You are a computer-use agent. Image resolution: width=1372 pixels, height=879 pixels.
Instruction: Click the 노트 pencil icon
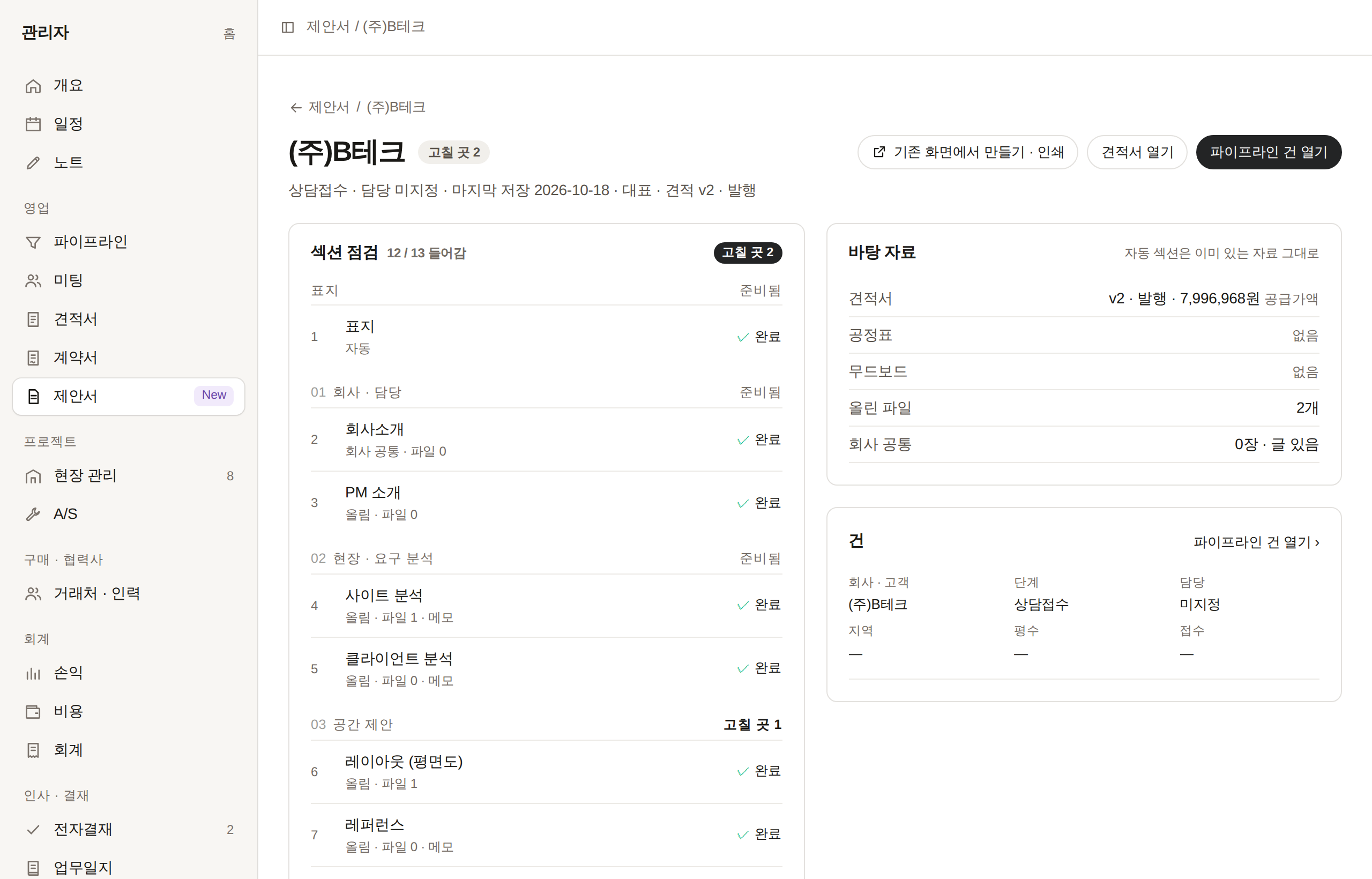33,163
